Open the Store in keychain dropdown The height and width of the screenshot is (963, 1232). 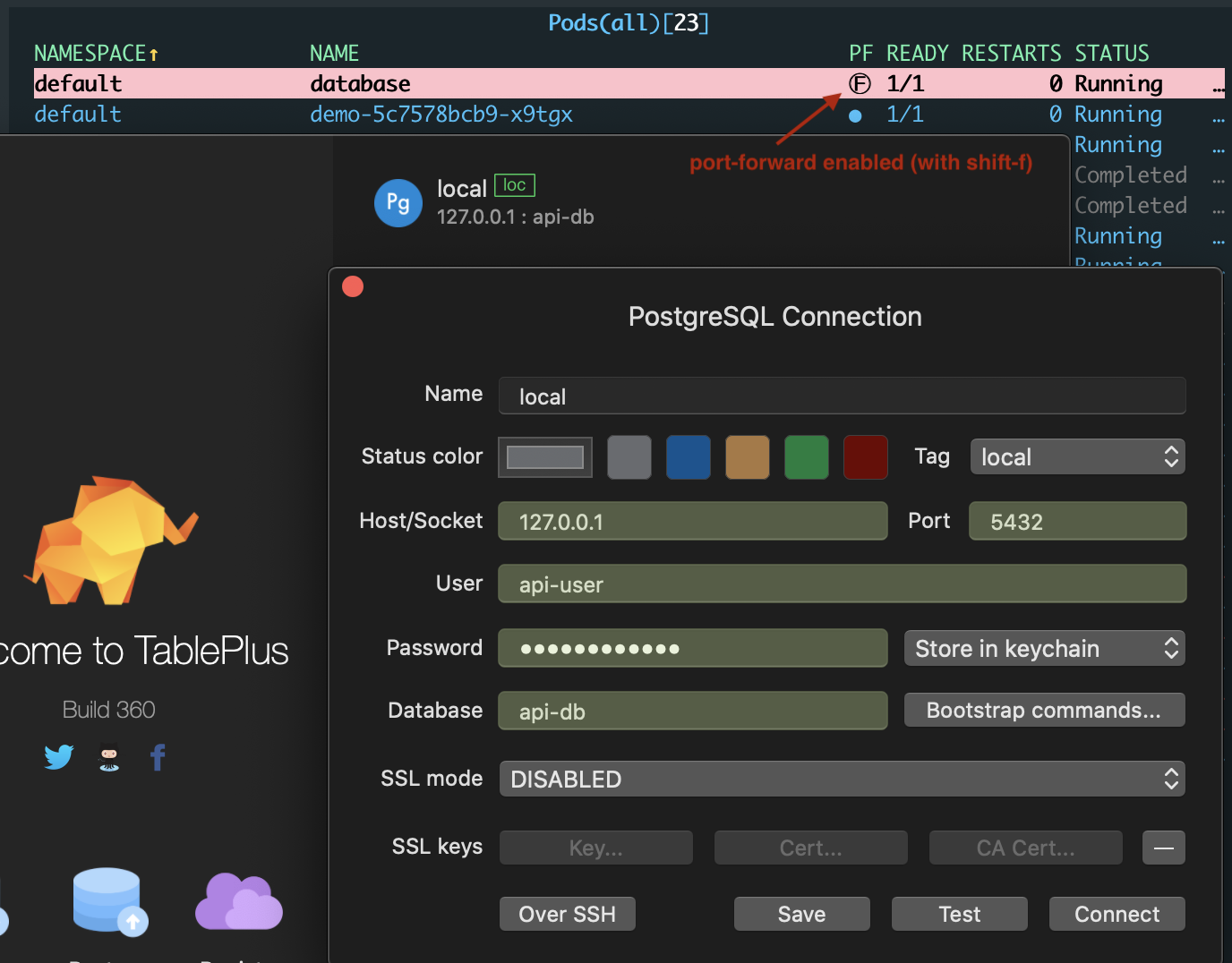pyautogui.click(x=1045, y=649)
